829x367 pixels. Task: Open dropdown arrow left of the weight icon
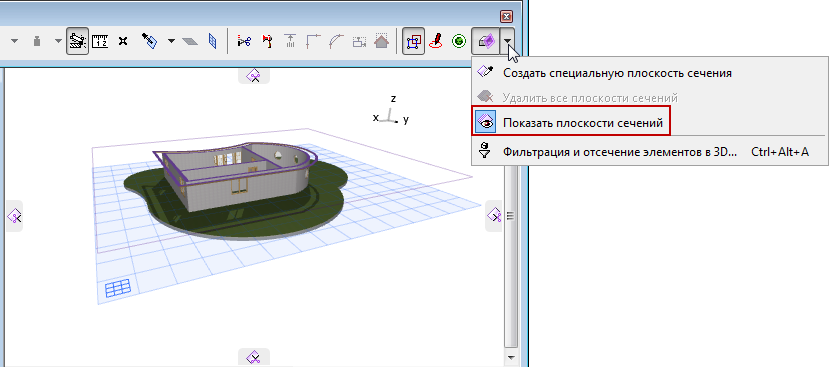click(x=14, y=41)
